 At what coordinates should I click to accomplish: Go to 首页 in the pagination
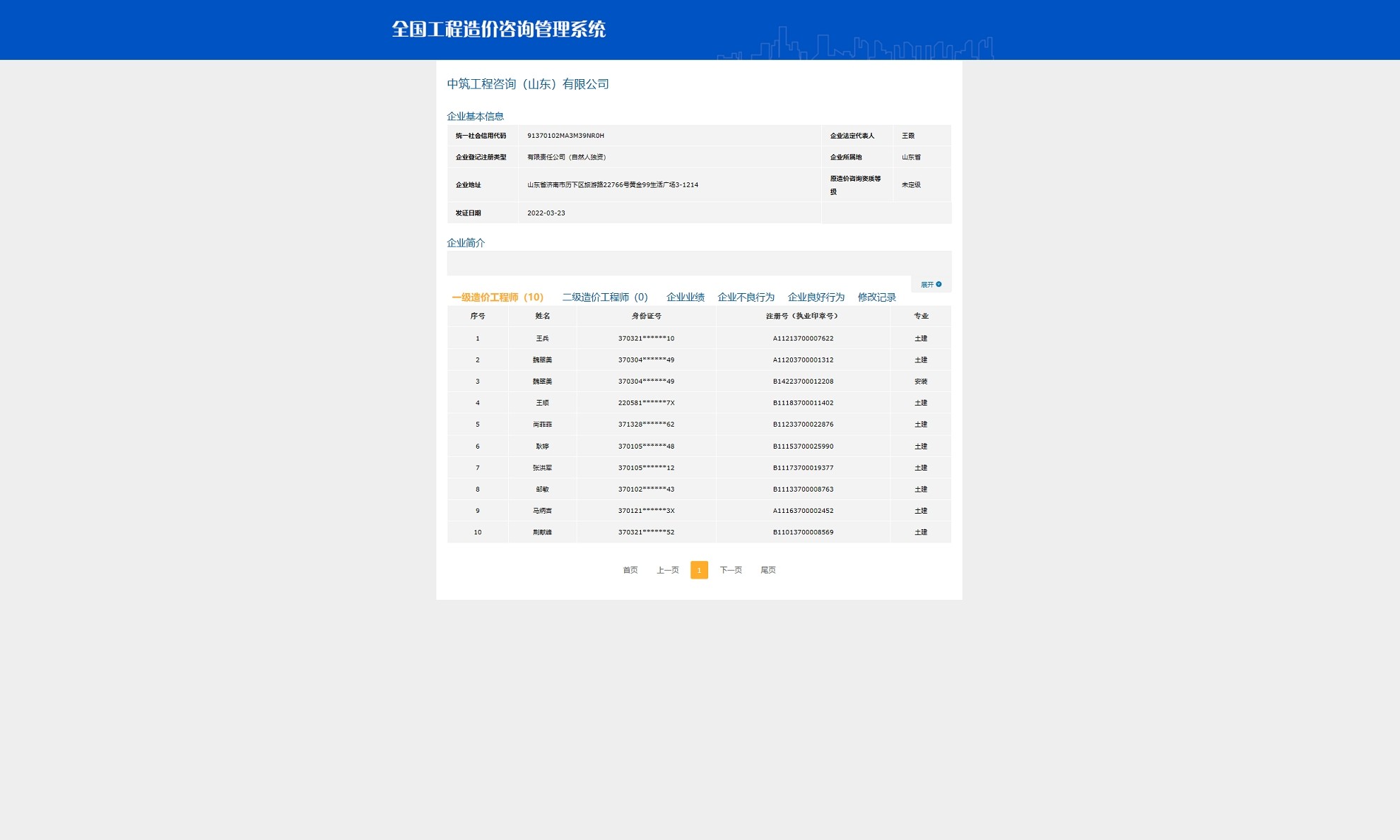click(x=630, y=569)
